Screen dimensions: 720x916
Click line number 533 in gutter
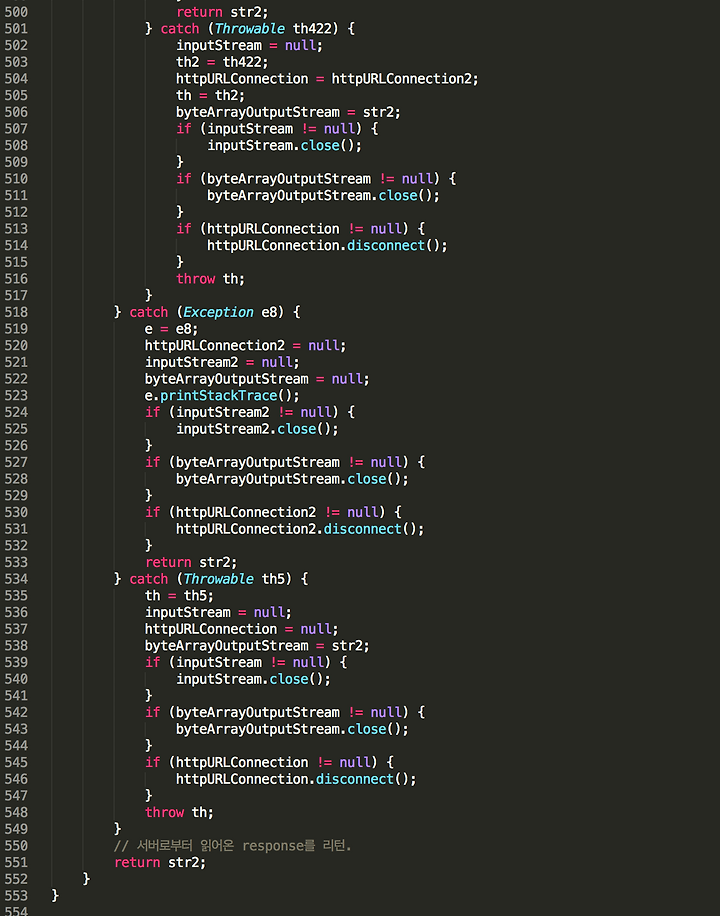point(16,563)
